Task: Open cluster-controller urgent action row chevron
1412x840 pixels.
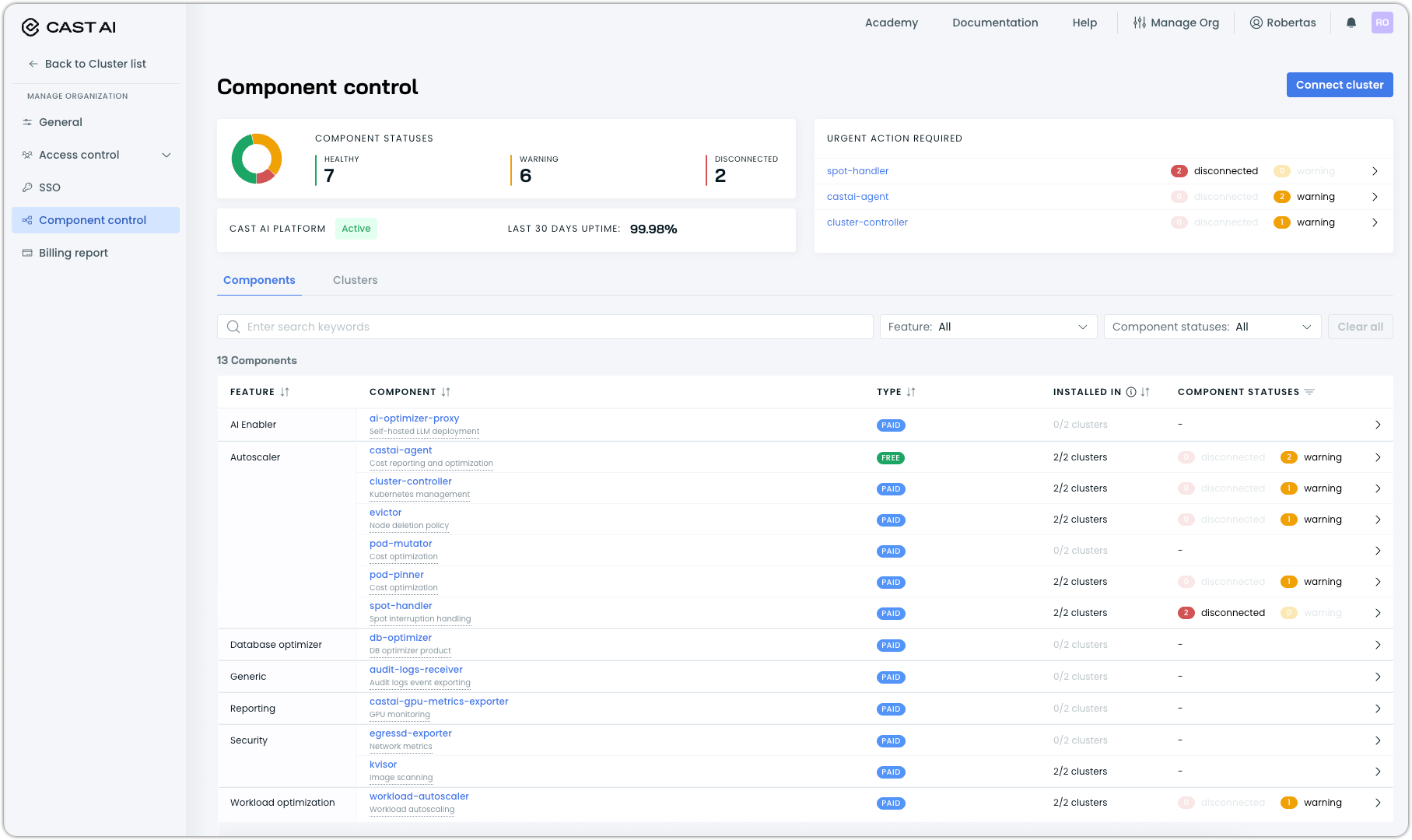Action: [1375, 222]
